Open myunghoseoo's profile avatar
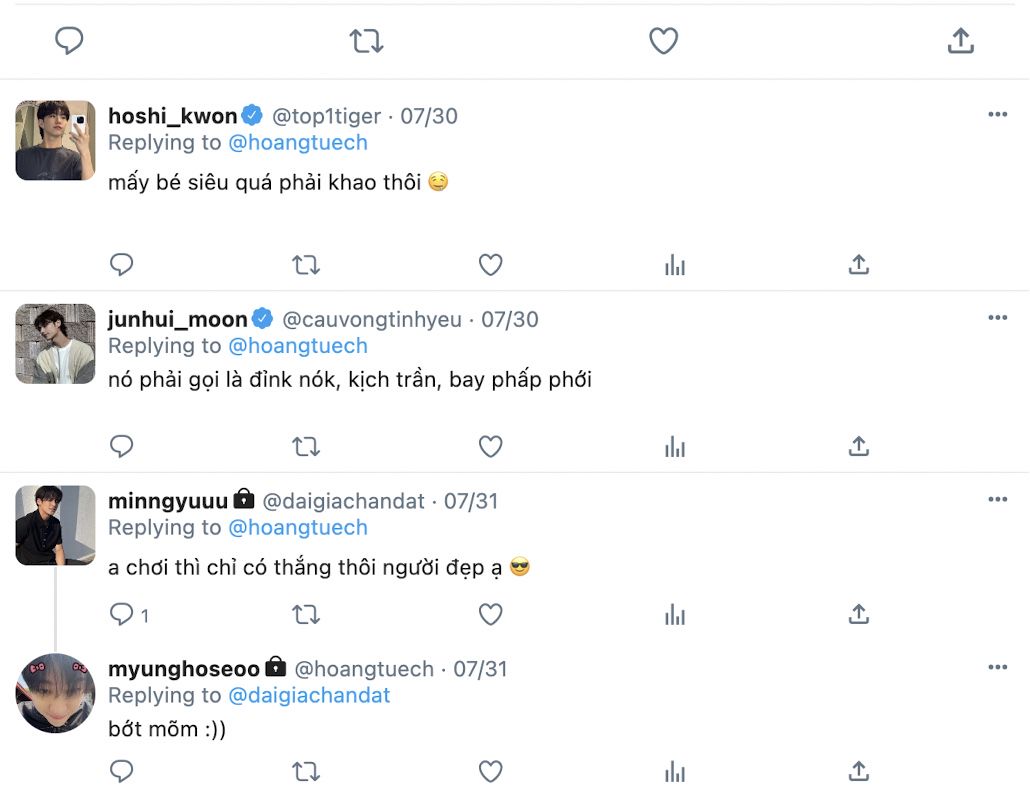The image size is (1030, 796). click(x=56, y=693)
